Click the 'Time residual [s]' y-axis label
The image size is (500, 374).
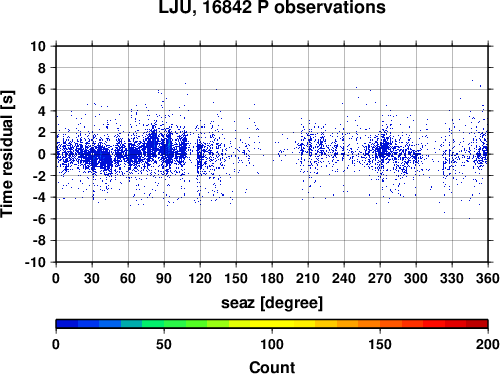click(x=7, y=154)
